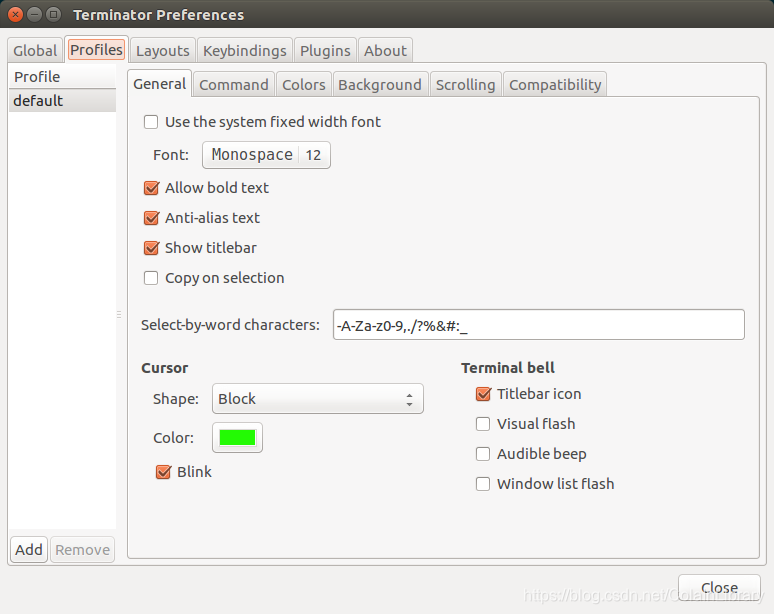774x614 pixels.
Task: Open the Keybindings tab
Action: 245,50
